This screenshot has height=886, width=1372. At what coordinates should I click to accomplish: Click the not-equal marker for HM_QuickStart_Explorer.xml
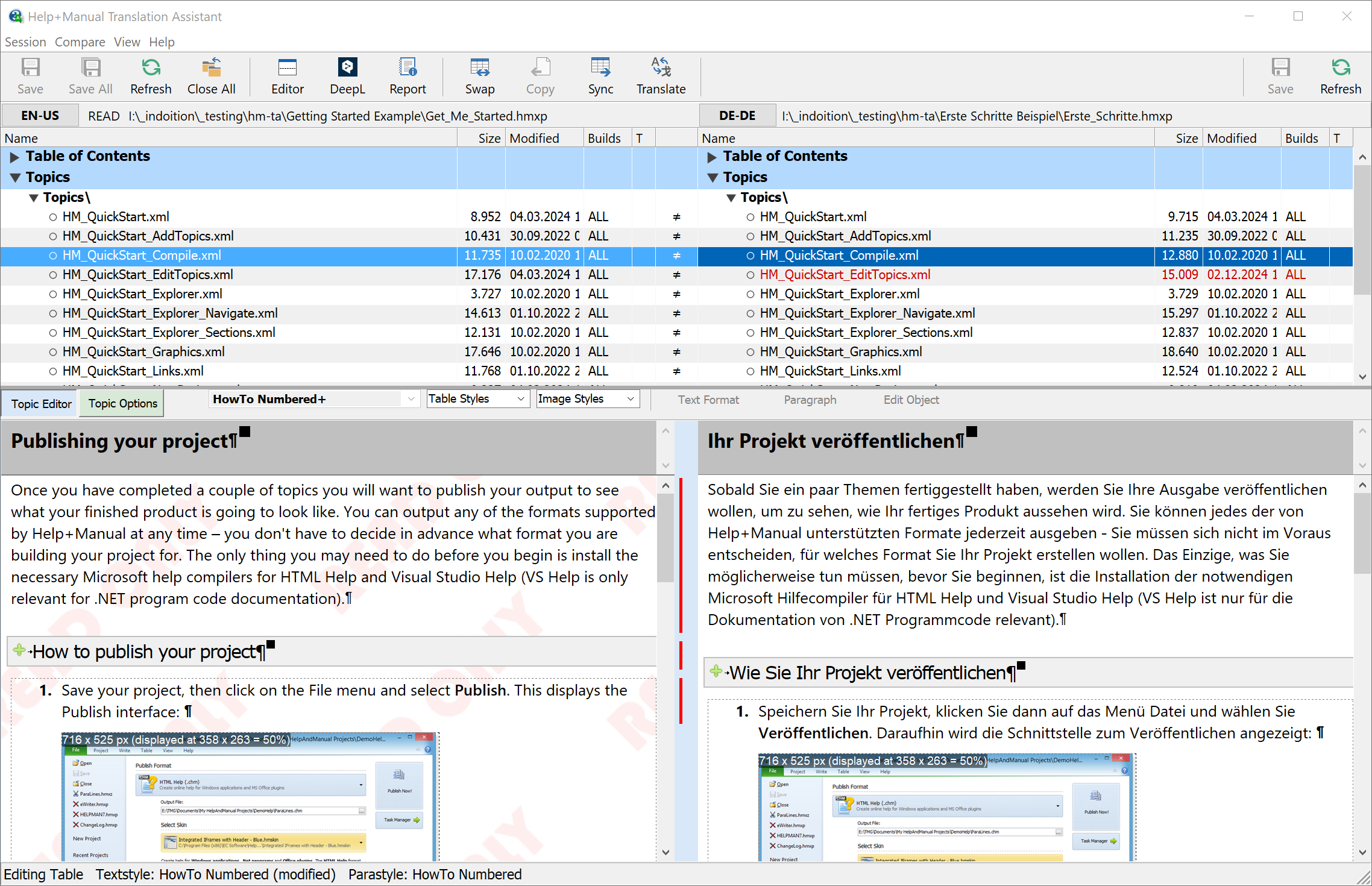(x=676, y=294)
